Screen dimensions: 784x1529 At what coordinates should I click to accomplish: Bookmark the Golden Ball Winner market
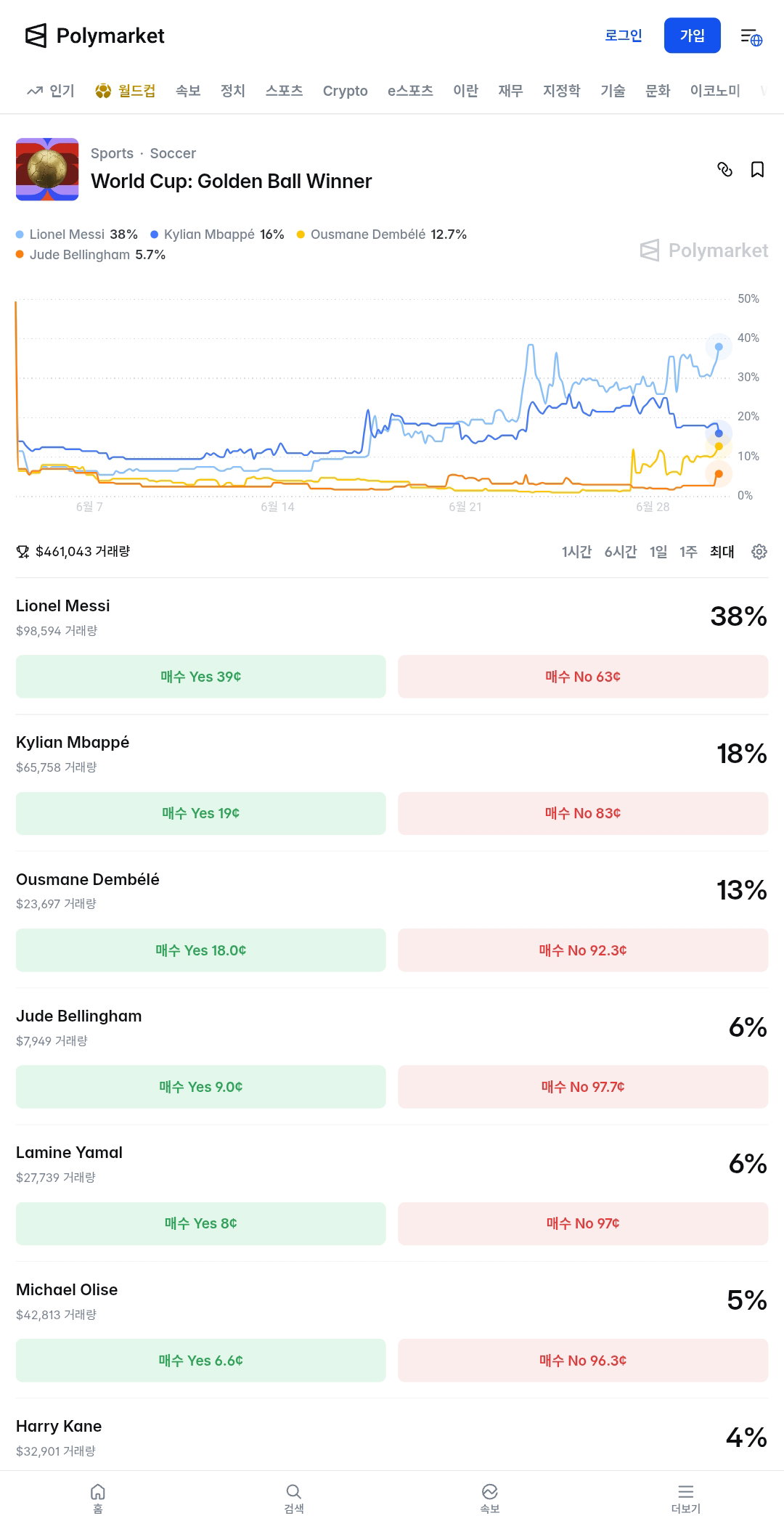click(x=757, y=169)
